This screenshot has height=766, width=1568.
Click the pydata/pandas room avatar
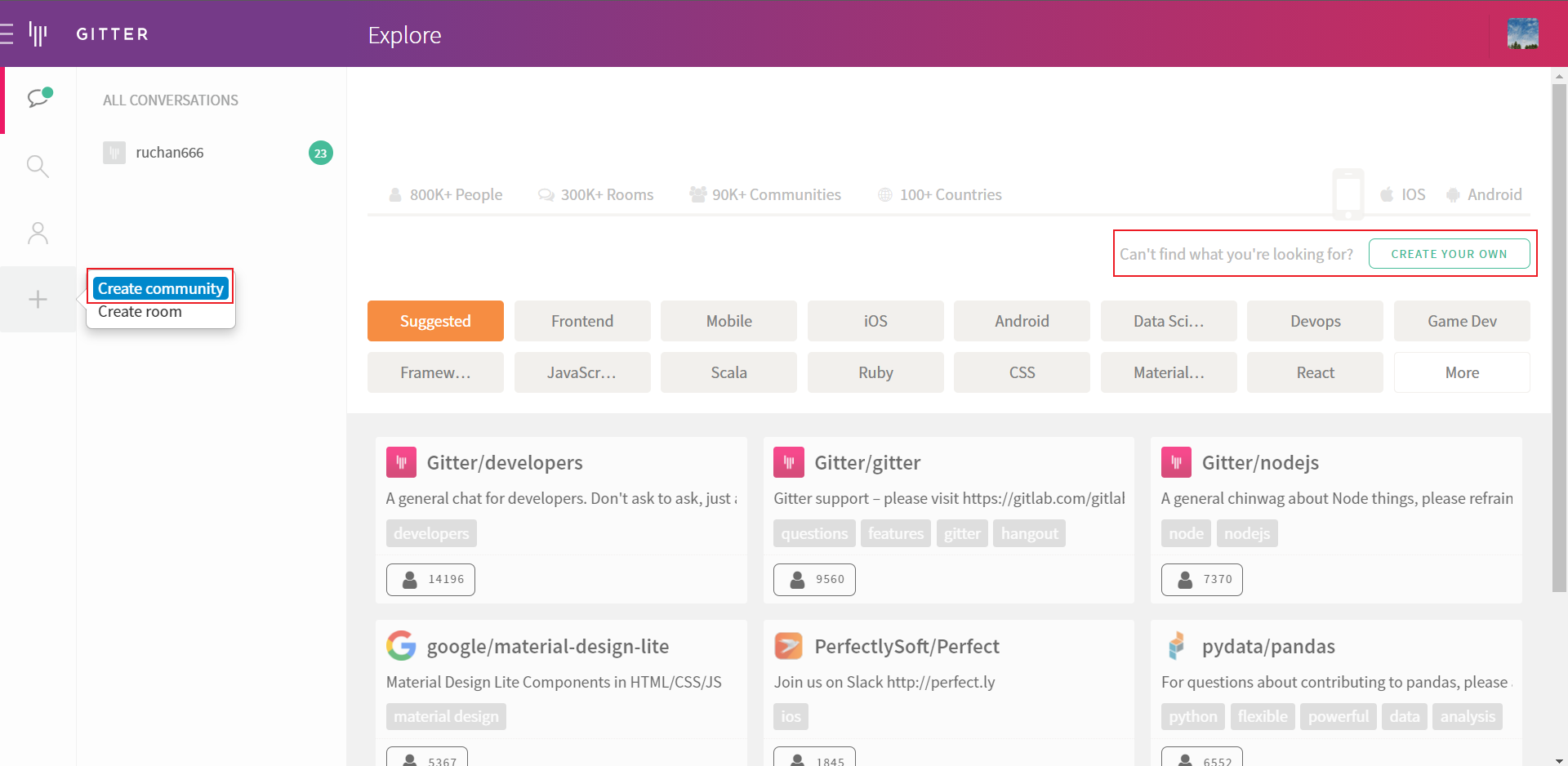(1176, 646)
